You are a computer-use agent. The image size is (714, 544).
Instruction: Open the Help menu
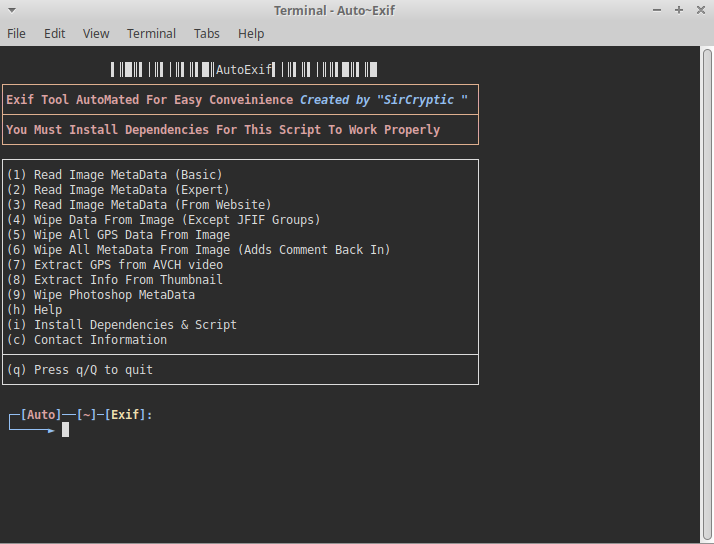251,33
